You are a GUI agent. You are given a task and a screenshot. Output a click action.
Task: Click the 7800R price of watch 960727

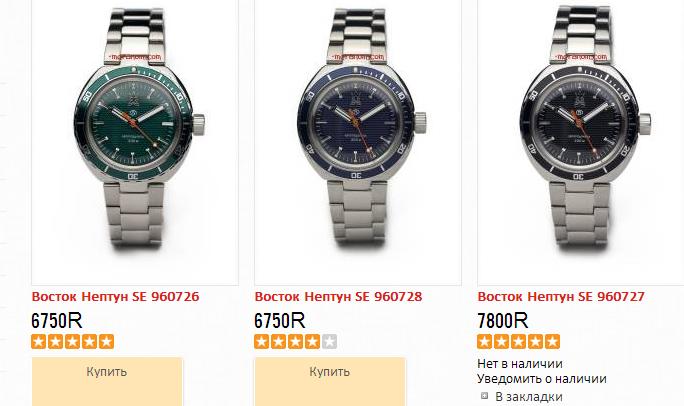coord(503,321)
